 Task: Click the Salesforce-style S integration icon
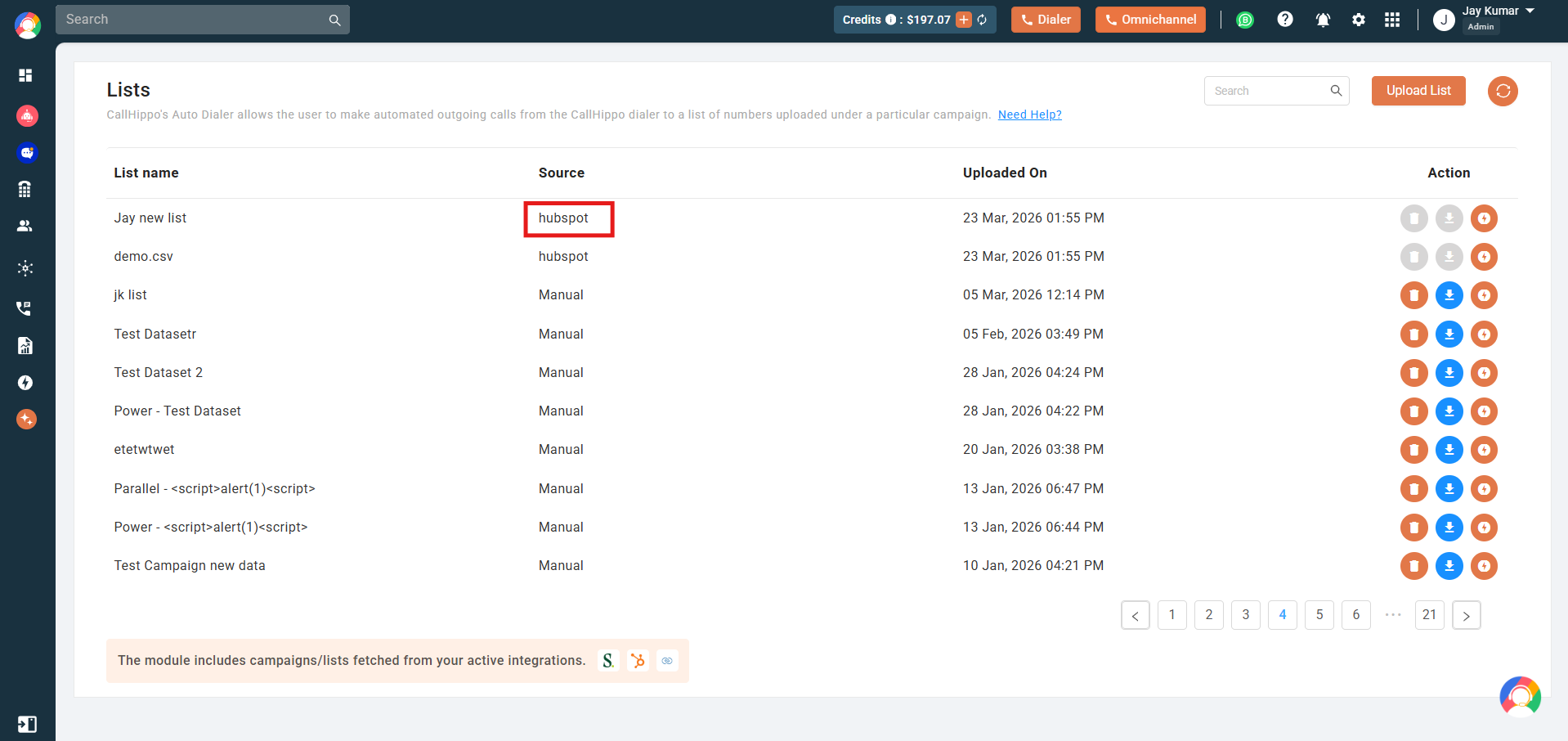point(608,661)
